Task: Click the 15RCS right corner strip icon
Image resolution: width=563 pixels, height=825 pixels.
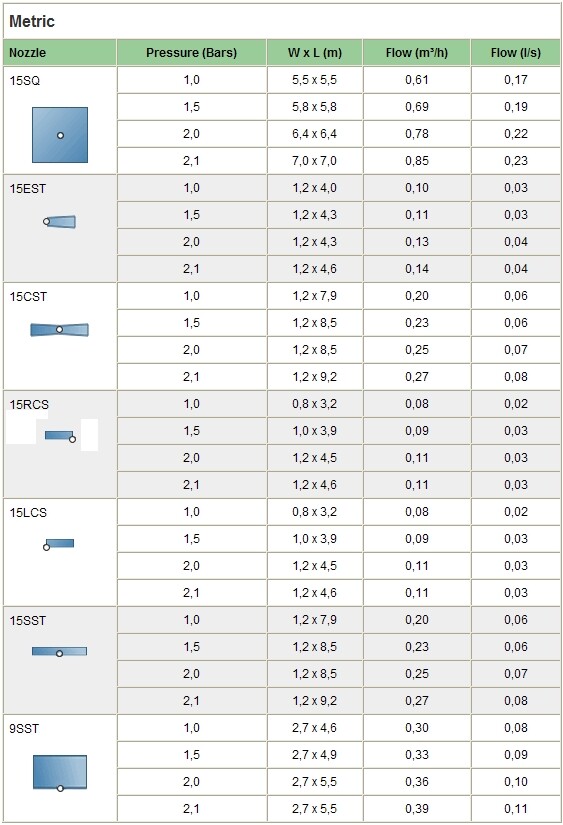Action: (60, 436)
